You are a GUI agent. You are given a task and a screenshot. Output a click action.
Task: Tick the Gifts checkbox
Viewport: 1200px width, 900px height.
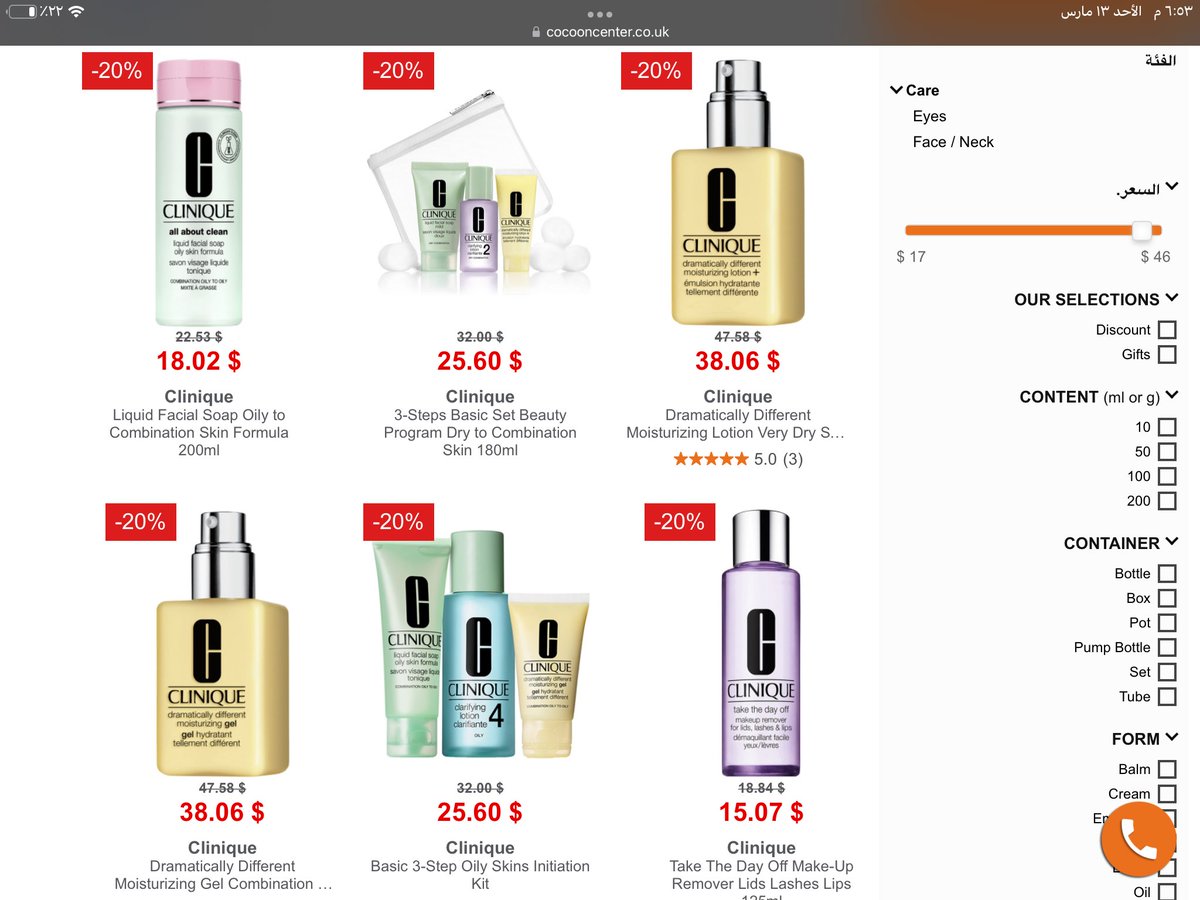click(x=1166, y=354)
